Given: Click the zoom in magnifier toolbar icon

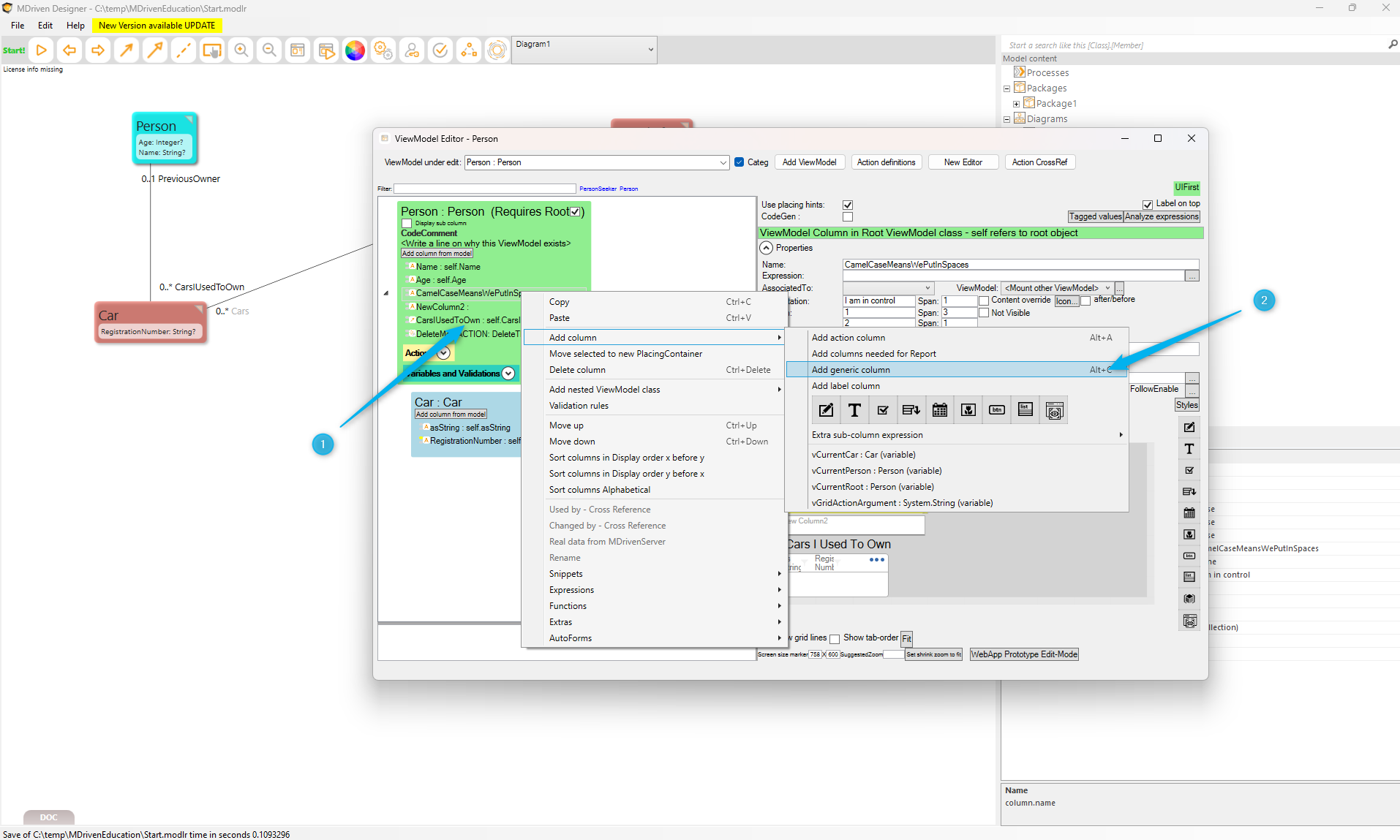Looking at the screenshot, I should (x=241, y=50).
